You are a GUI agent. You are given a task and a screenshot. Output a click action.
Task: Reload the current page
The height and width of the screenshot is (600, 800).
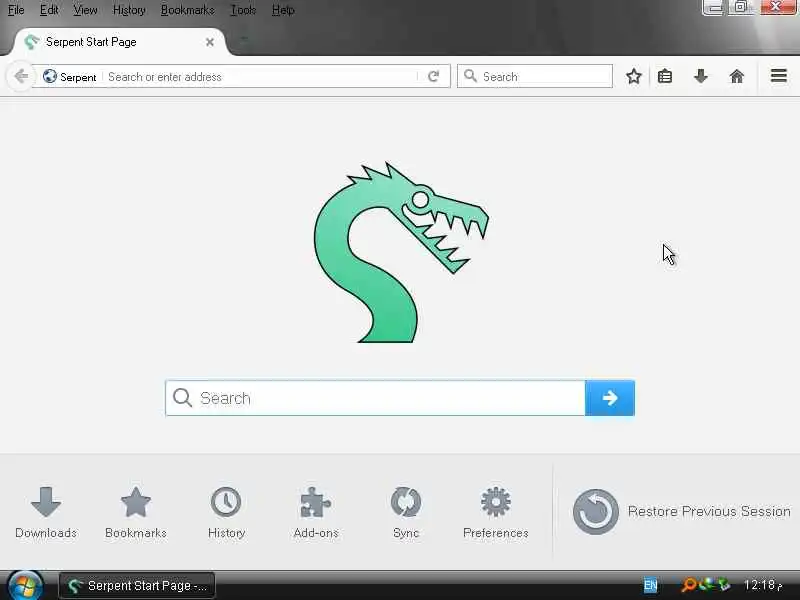pyautogui.click(x=434, y=77)
